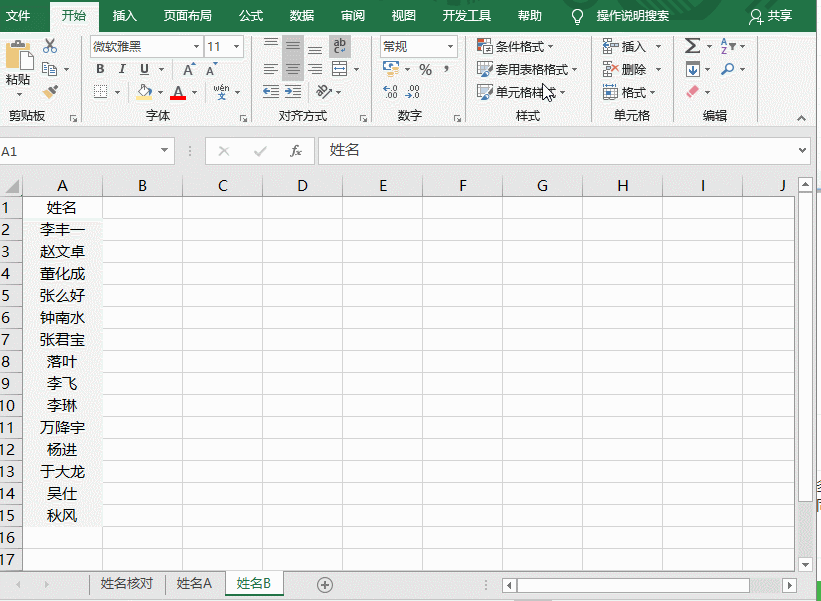Viewport: 821px width, 601px height.
Task: Click the AutoSum sigma icon
Action: [692, 47]
